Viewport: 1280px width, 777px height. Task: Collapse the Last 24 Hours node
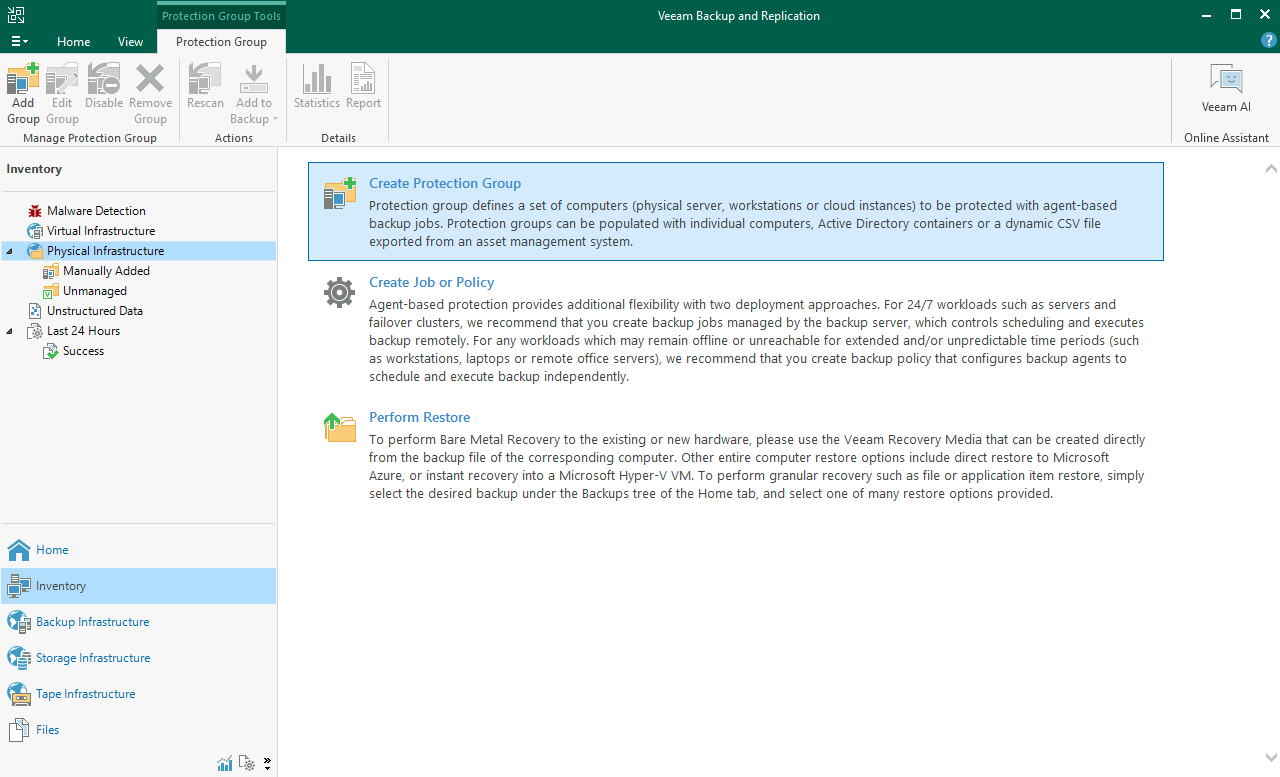click(x=9, y=331)
